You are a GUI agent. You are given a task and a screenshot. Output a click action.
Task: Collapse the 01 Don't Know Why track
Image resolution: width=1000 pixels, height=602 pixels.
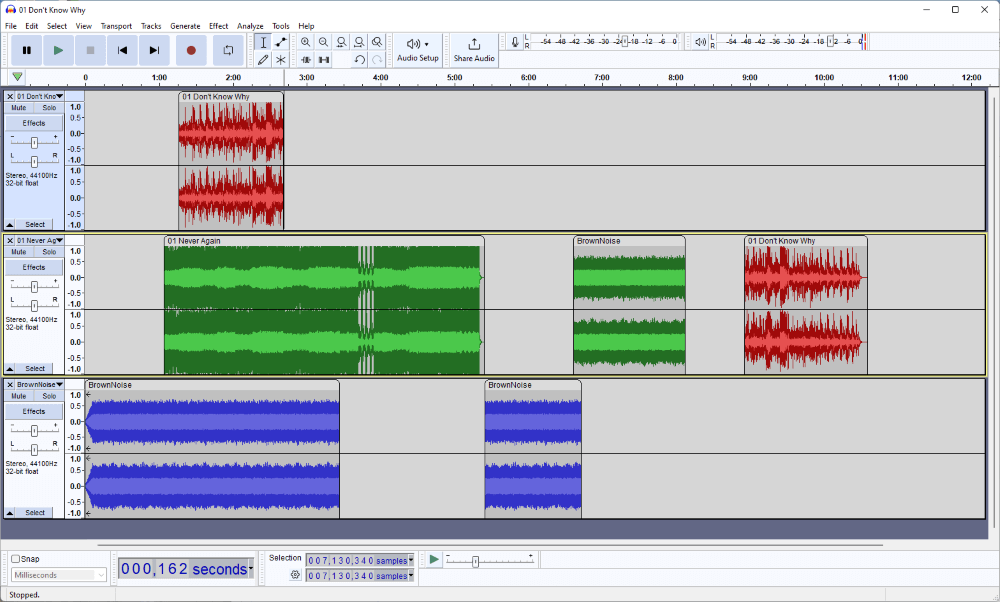coord(10,224)
